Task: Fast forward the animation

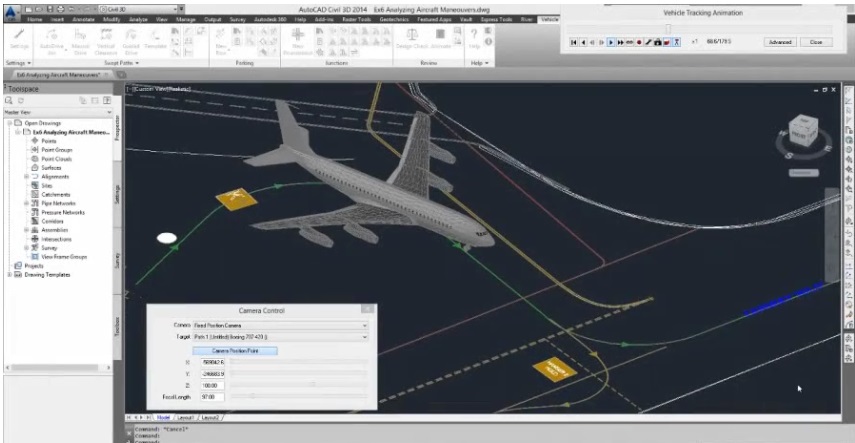Action: click(621, 42)
